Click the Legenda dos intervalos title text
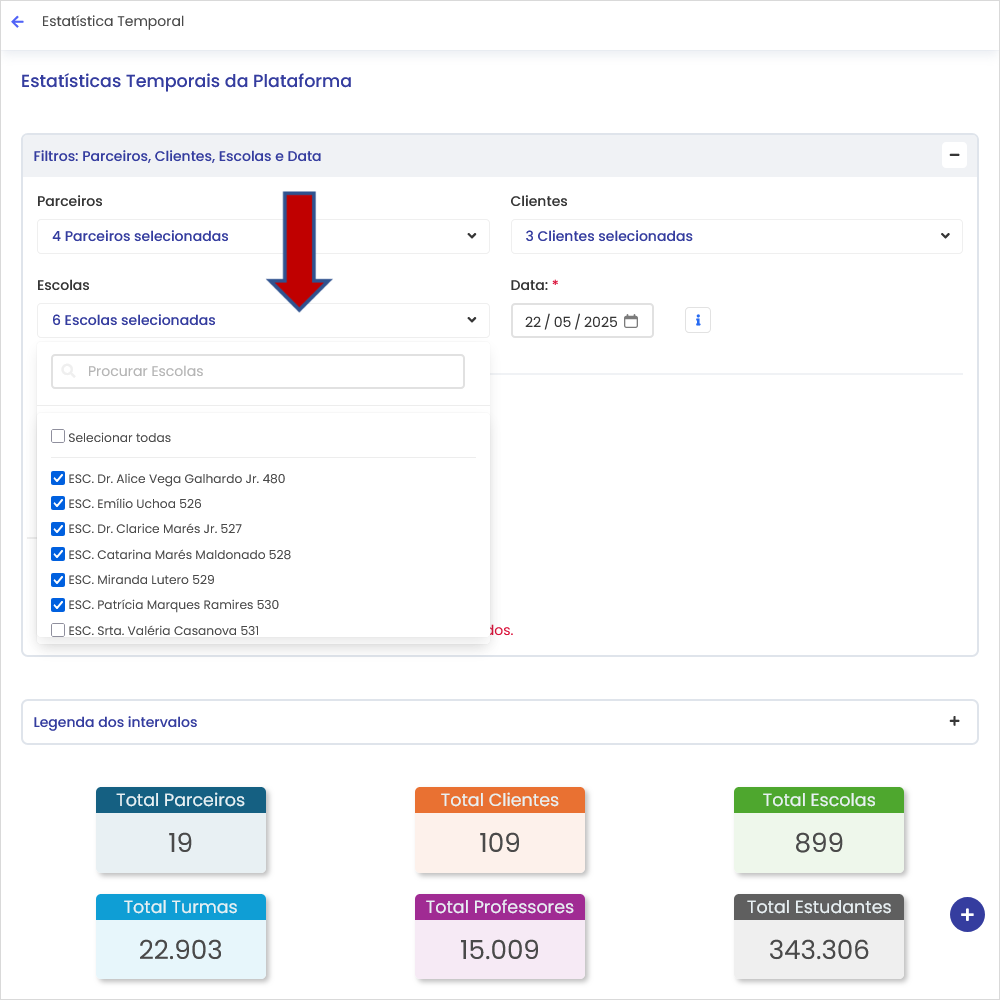The width and height of the screenshot is (1000, 1000). (115, 722)
